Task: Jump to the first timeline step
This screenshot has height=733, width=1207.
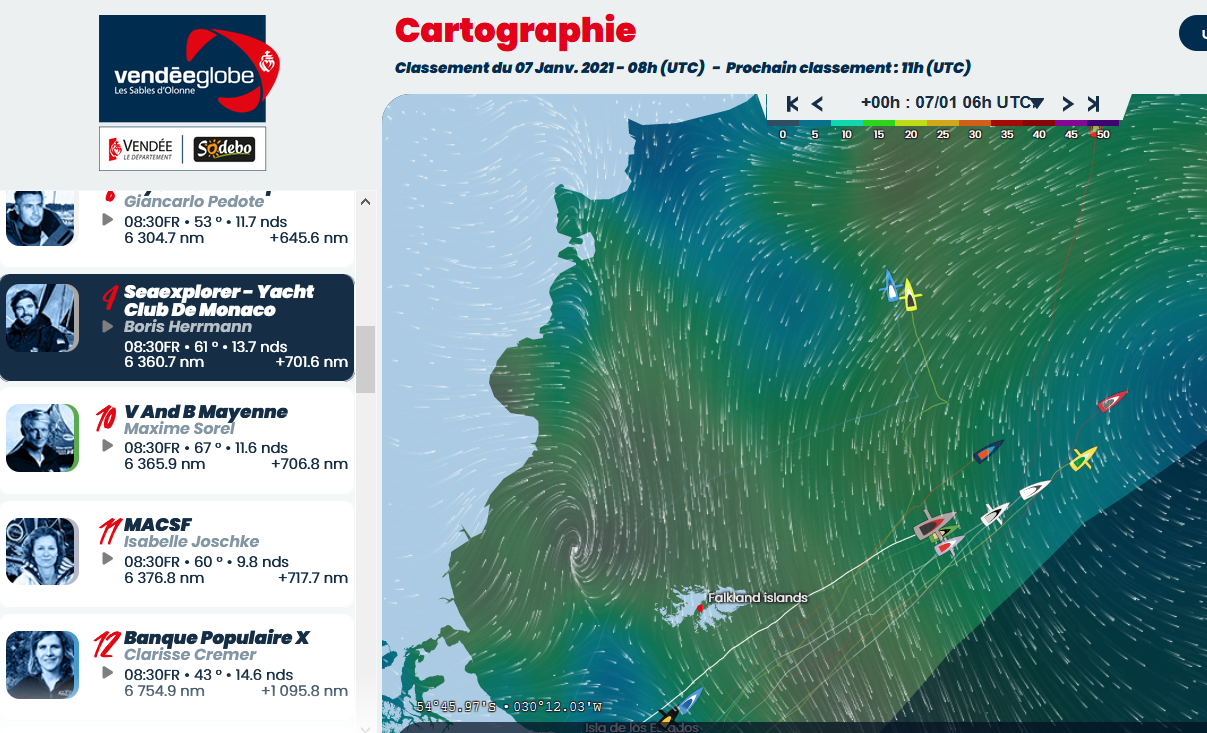Action: [x=792, y=104]
